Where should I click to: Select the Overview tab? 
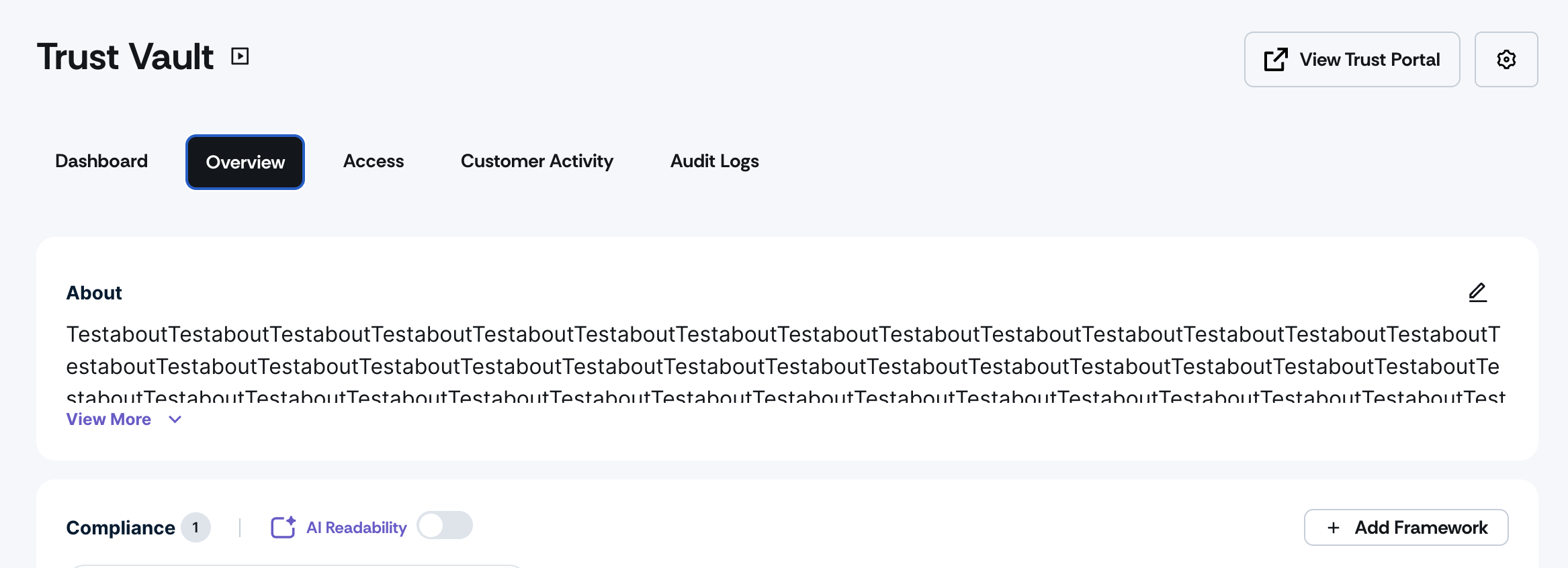click(245, 162)
